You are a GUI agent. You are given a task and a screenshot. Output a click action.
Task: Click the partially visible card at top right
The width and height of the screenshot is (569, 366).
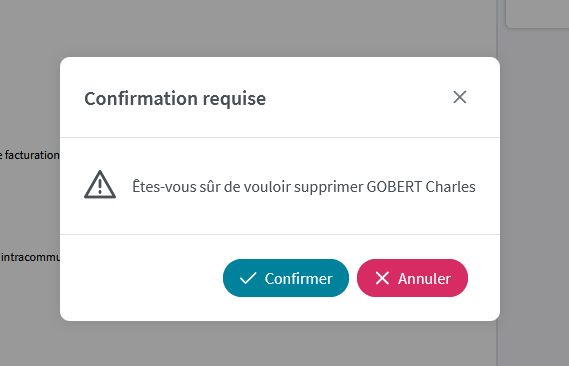pyautogui.click(x=537, y=14)
